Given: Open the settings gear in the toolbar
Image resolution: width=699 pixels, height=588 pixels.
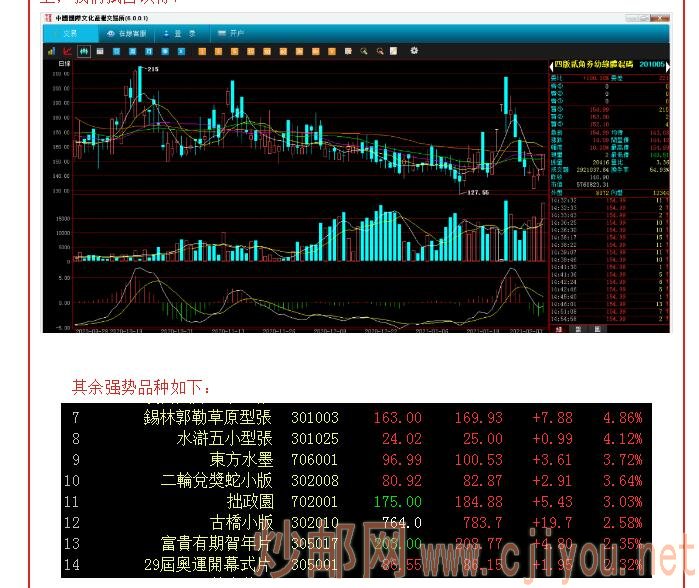Looking at the screenshot, I should (x=414, y=50).
